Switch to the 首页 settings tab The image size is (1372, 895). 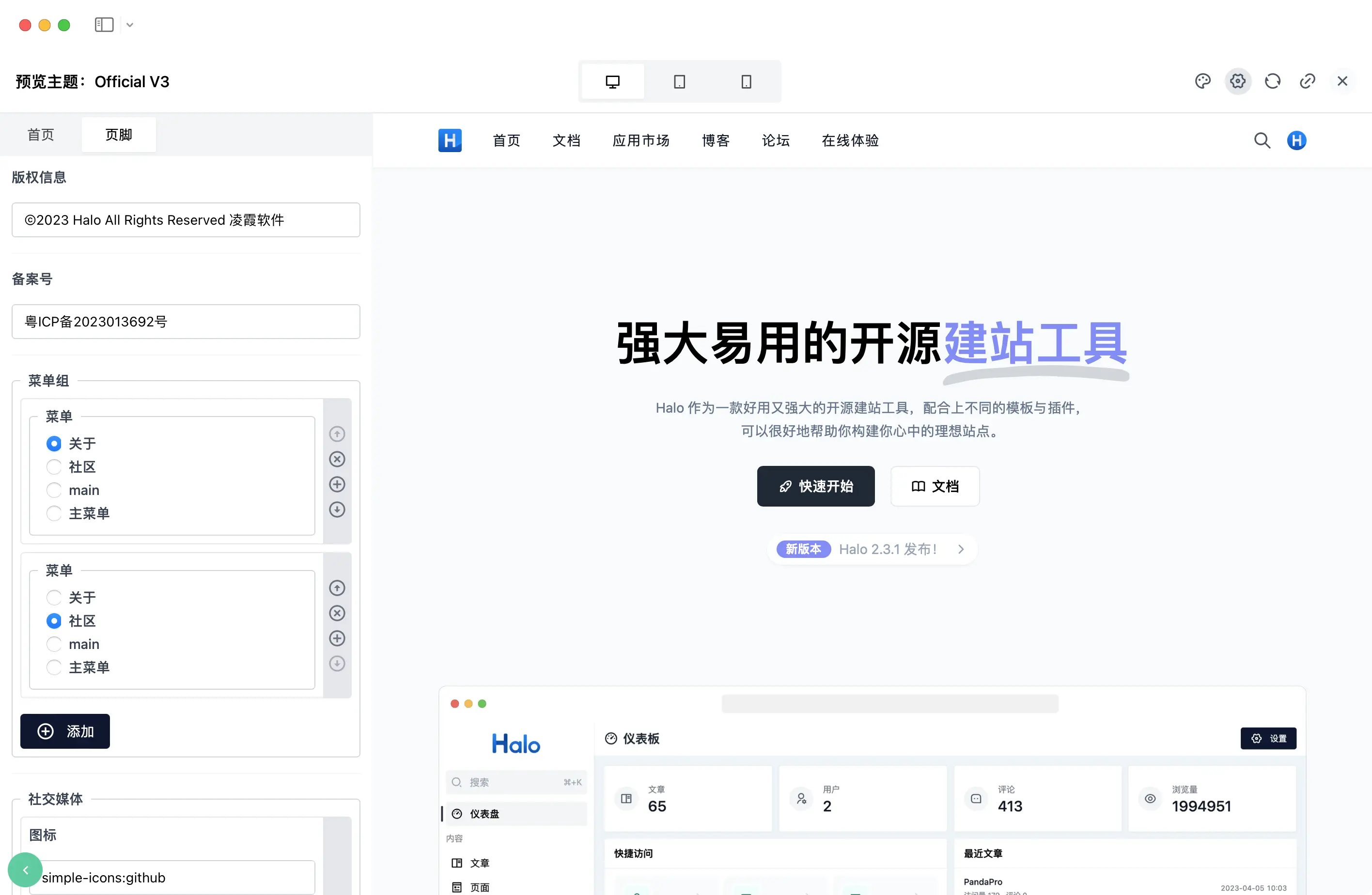pos(41,135)
